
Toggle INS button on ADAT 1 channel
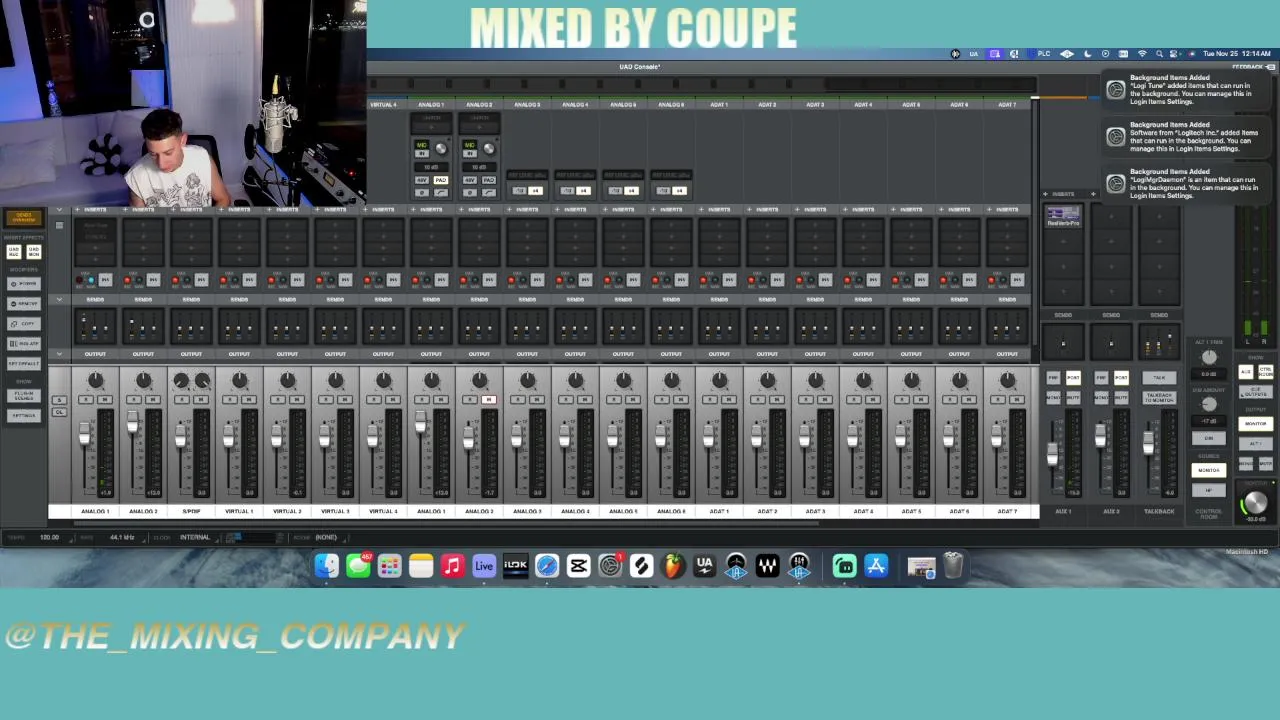point(729,280)
